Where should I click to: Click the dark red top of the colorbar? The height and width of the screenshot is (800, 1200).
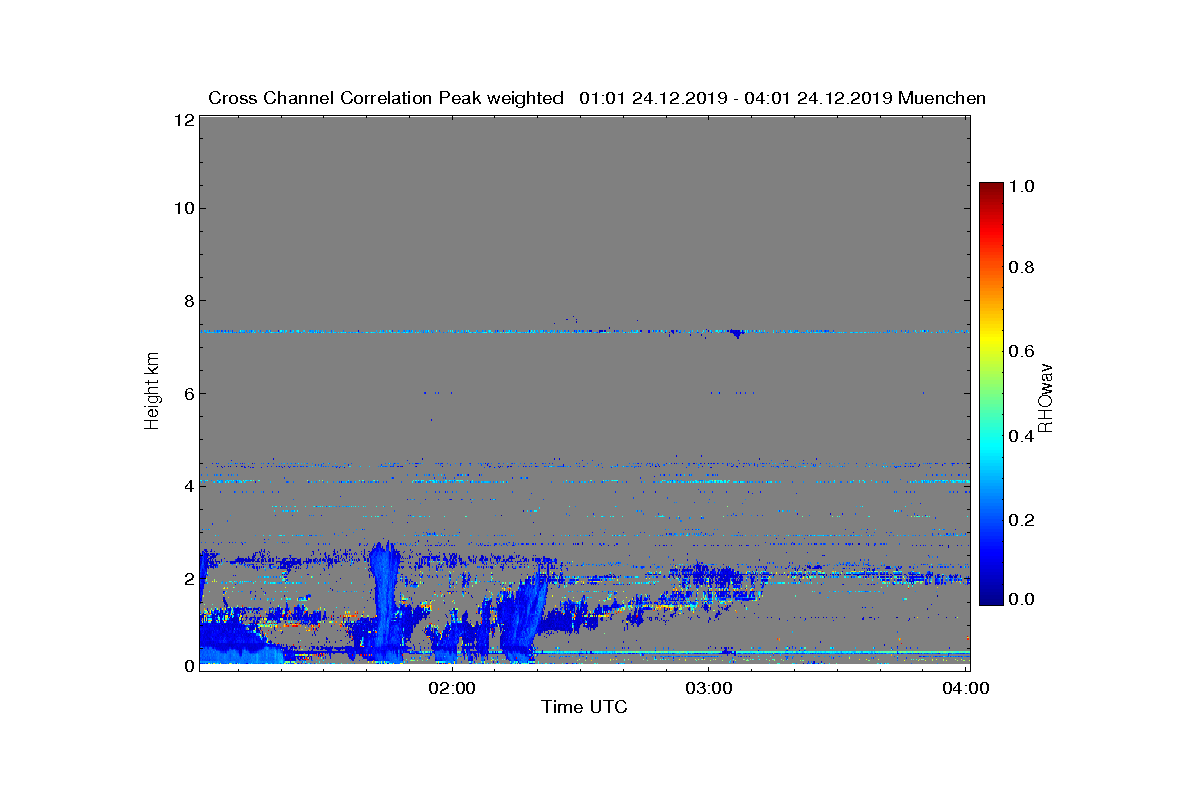991,190
